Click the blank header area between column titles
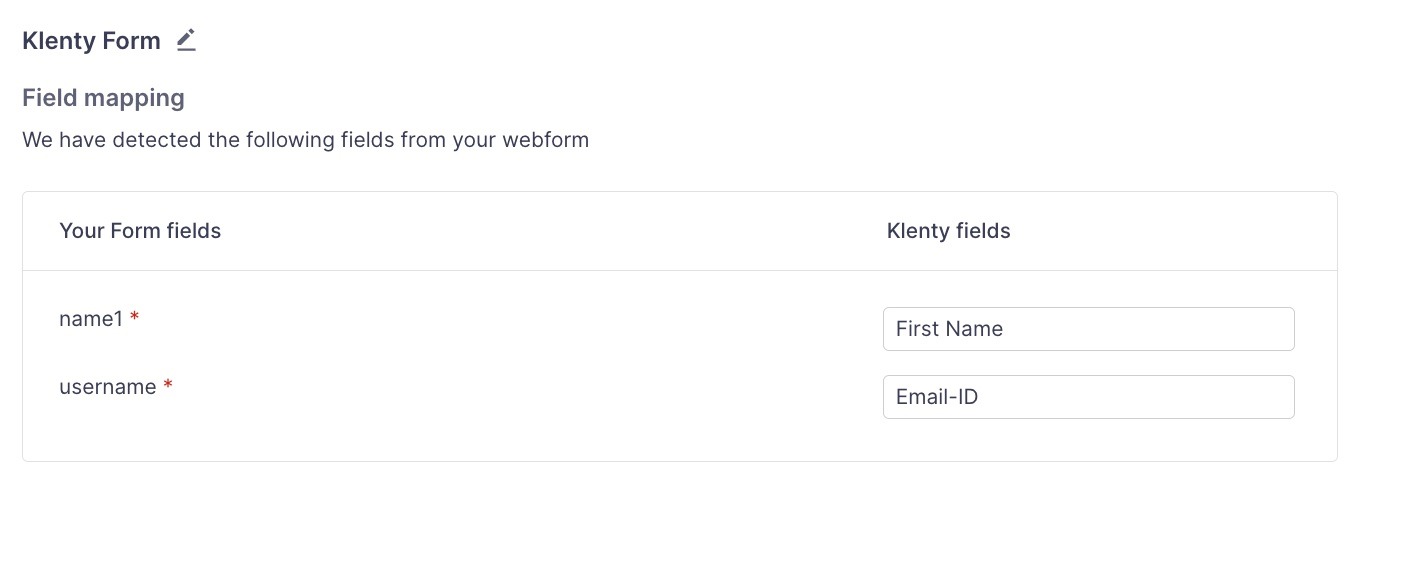 550,231
